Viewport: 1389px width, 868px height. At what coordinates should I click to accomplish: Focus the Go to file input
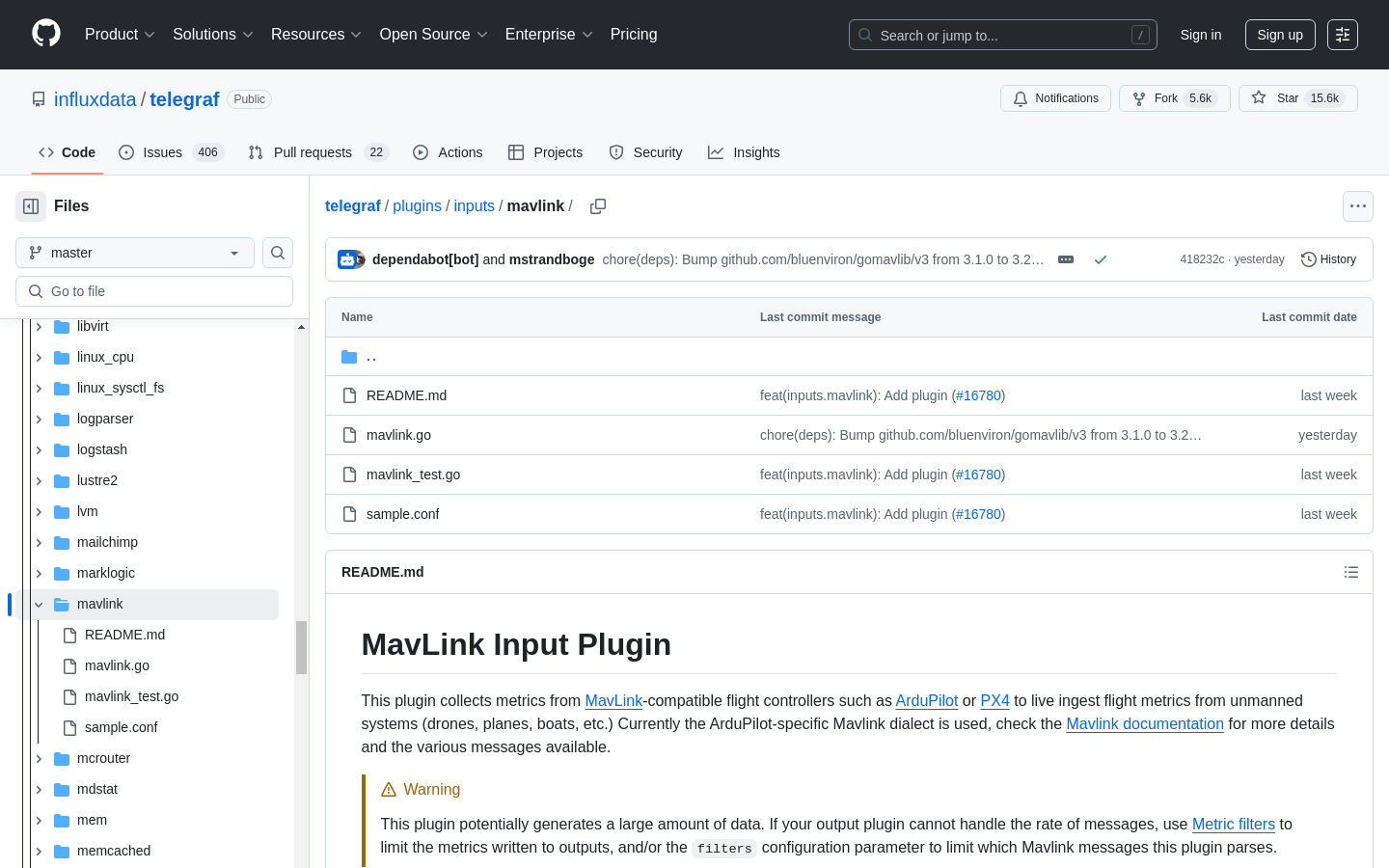tap(154, 291)
